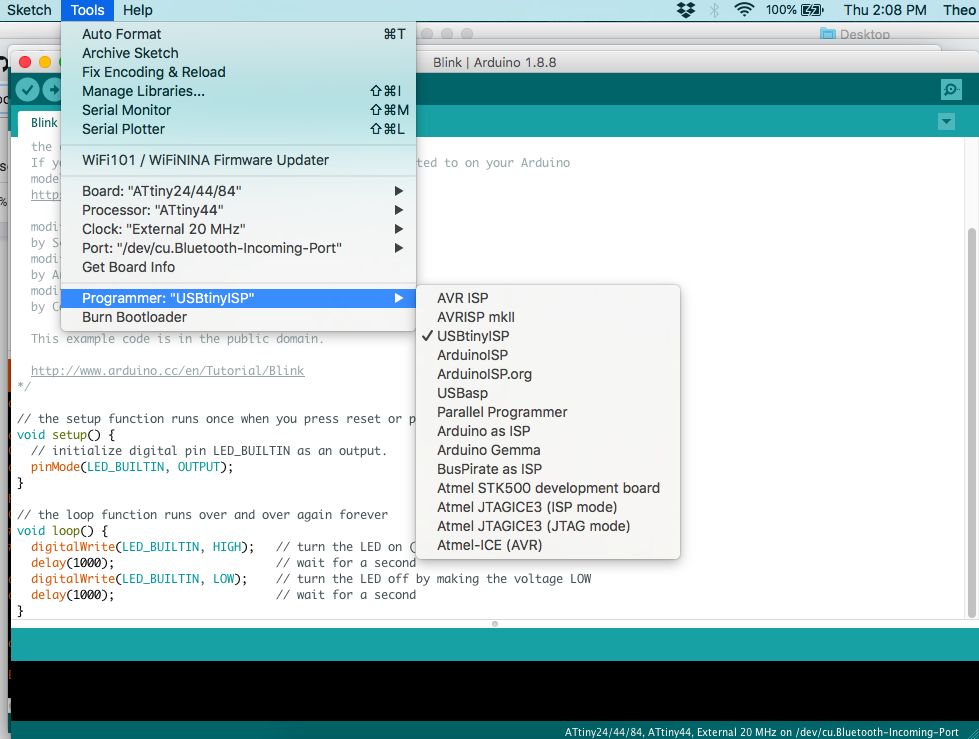Expand the Processor ATtiny44 submenu
979x739 pixels.
[x=239, y=210]
